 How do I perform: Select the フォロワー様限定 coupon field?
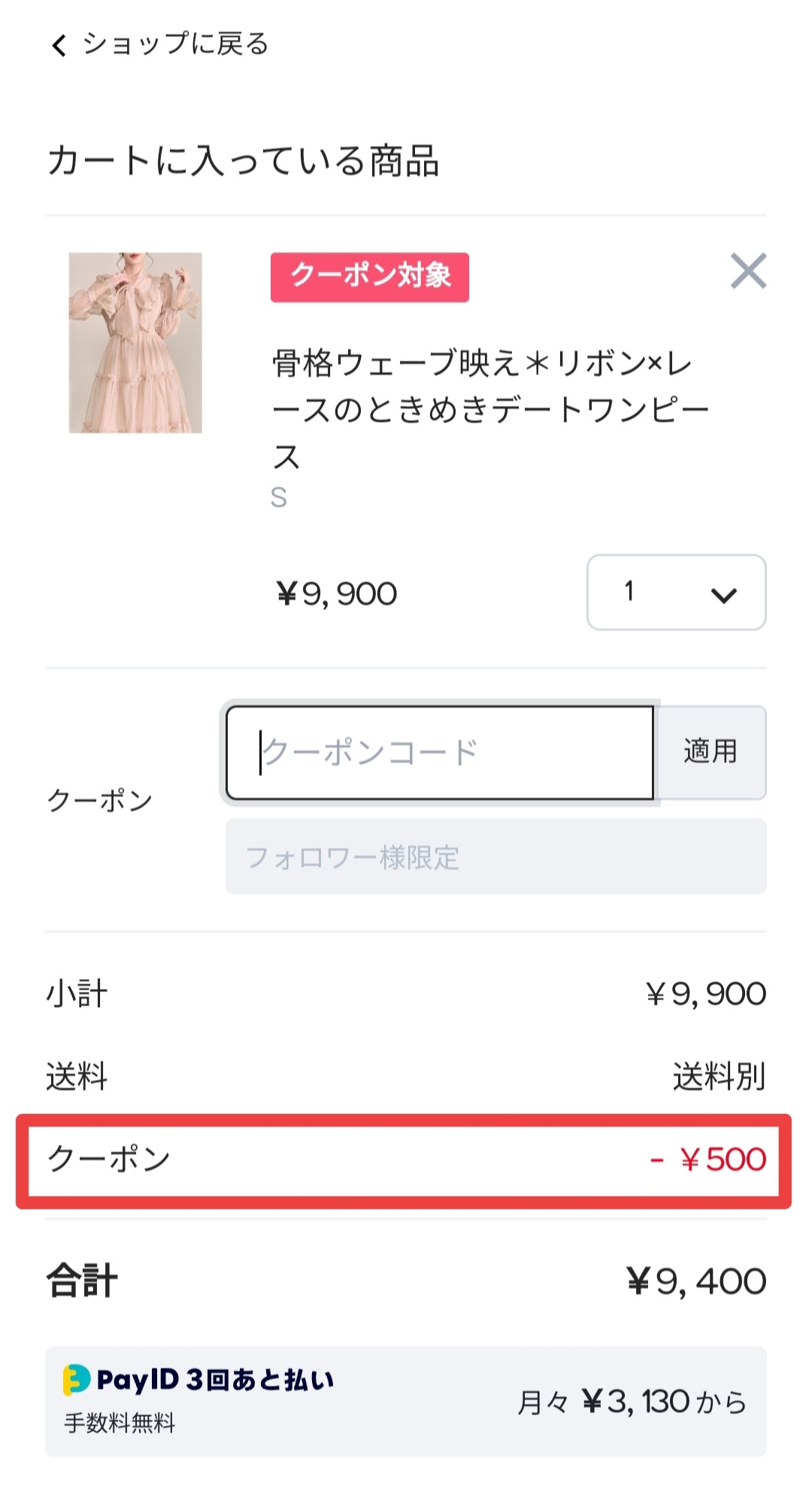pos(495,857)
